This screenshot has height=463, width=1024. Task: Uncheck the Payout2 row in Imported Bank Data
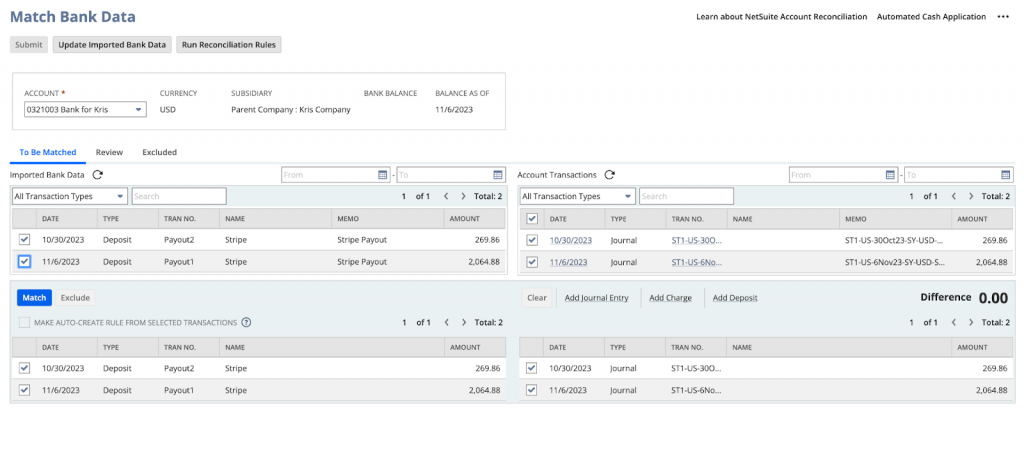tap(24, 240)
